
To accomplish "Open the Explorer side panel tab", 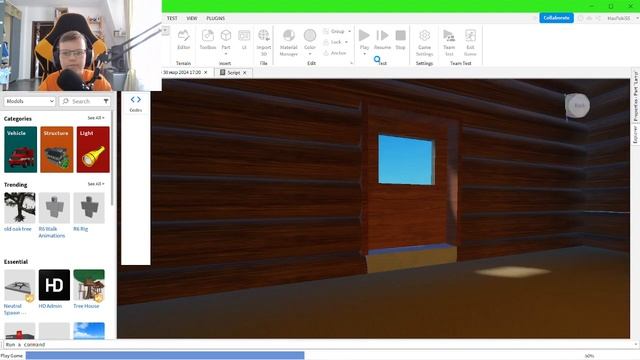I will click(636, 134).
